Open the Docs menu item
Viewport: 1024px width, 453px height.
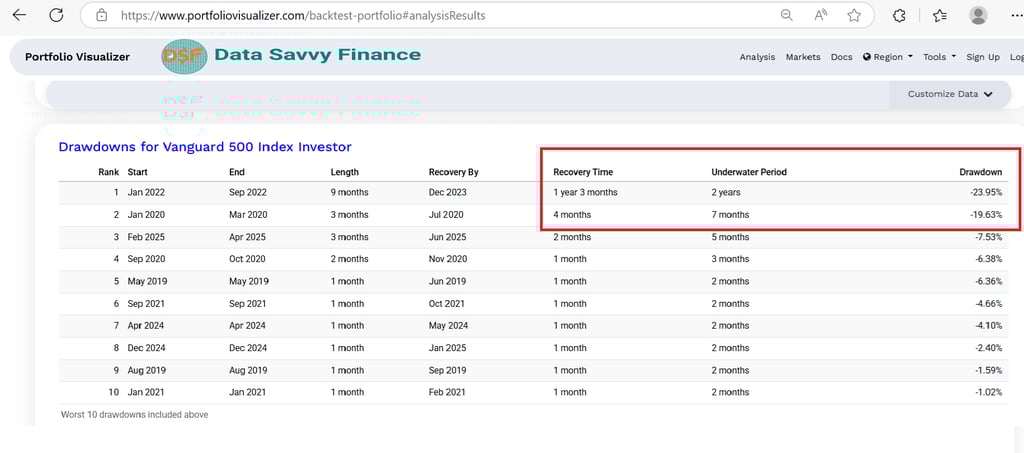pyautogui.click(x=841, y=57)
